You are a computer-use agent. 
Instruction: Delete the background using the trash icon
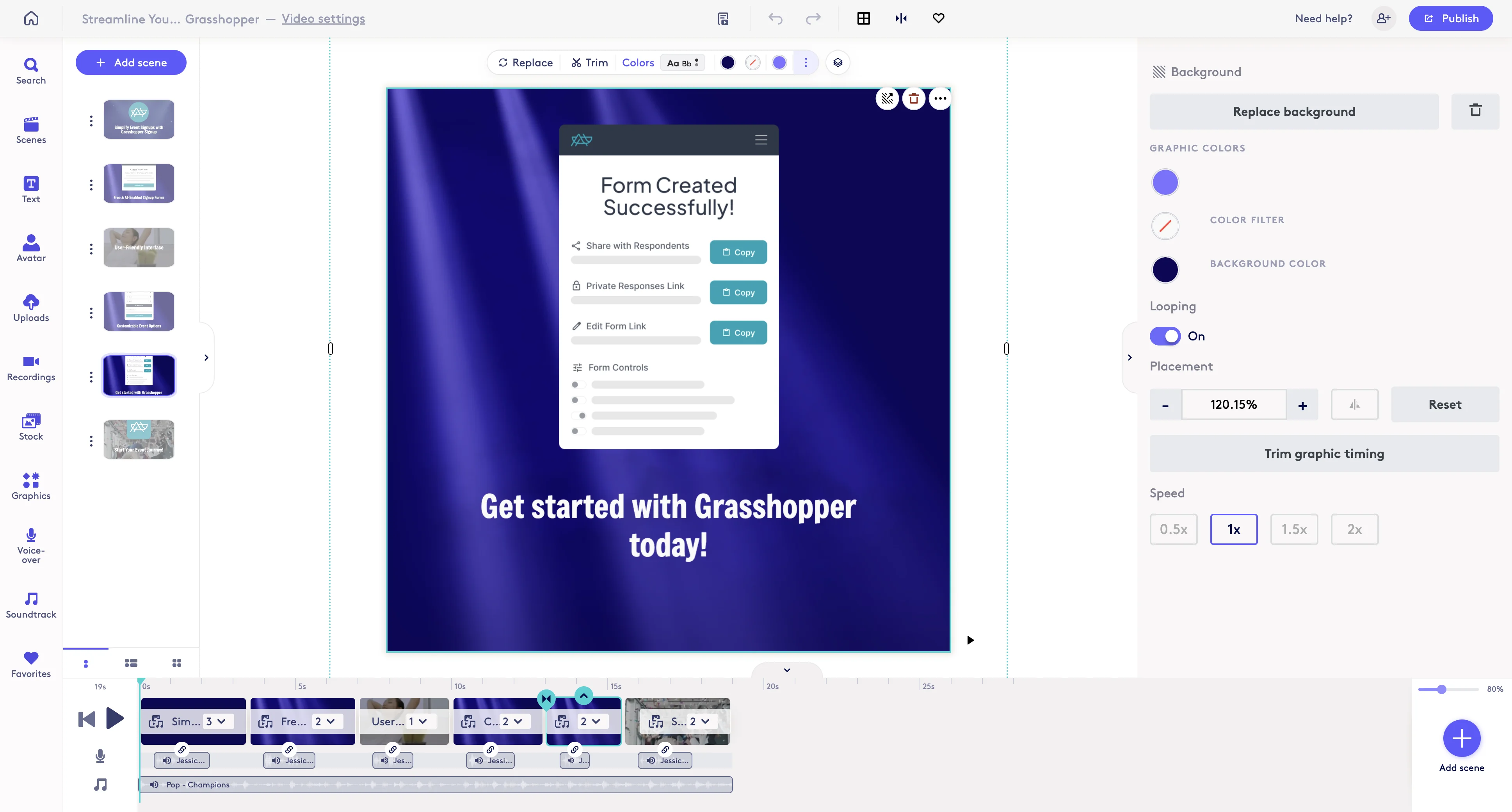[1476, 111]
